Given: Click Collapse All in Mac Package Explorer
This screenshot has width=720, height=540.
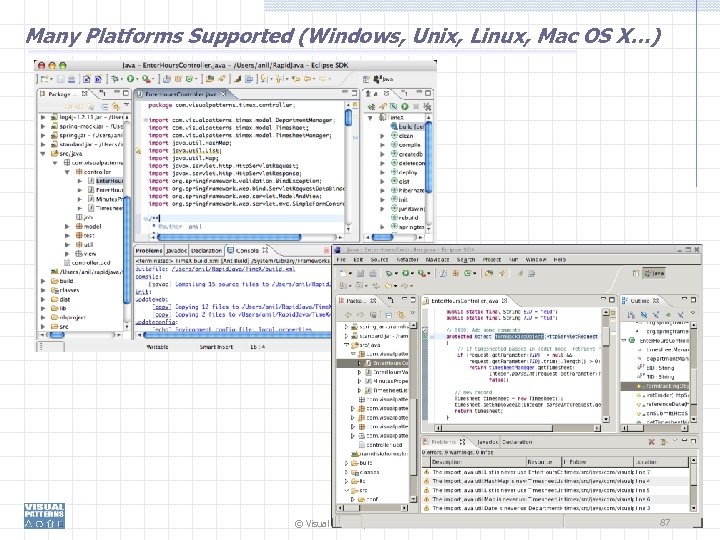Looking at the screenshot, I should [105, 107].
